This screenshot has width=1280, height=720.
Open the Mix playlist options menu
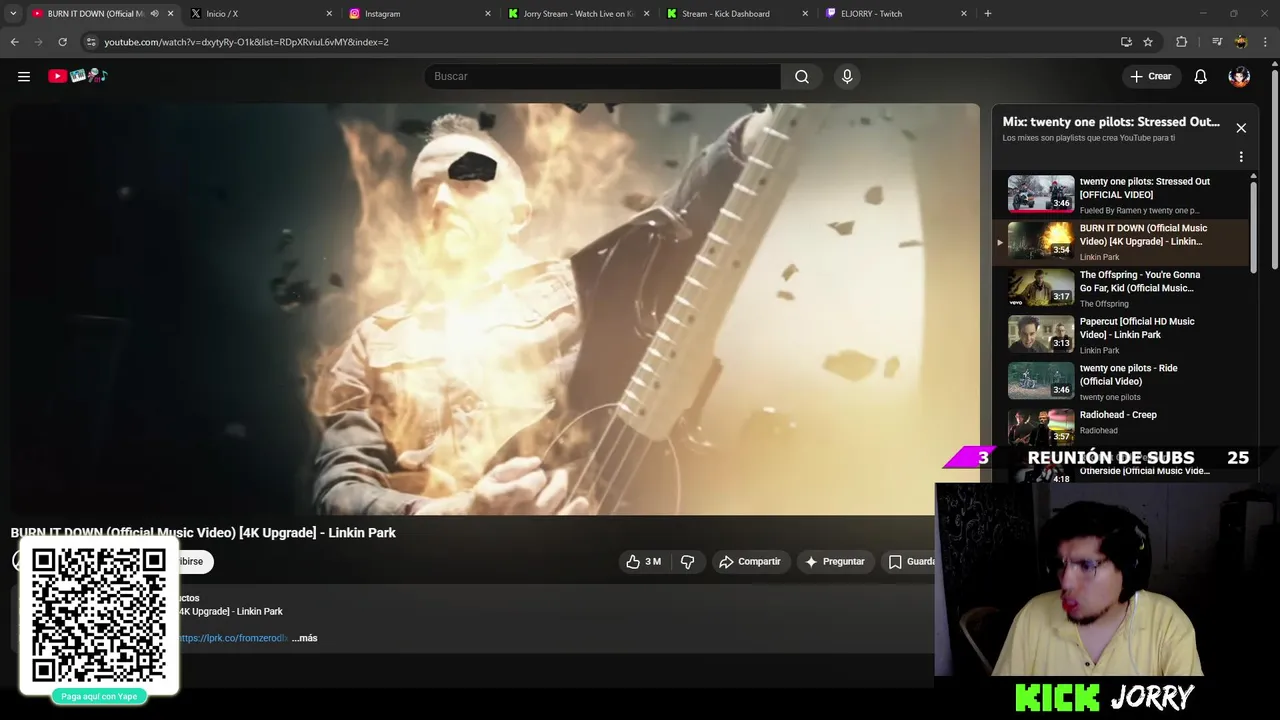pos(1241,157)
